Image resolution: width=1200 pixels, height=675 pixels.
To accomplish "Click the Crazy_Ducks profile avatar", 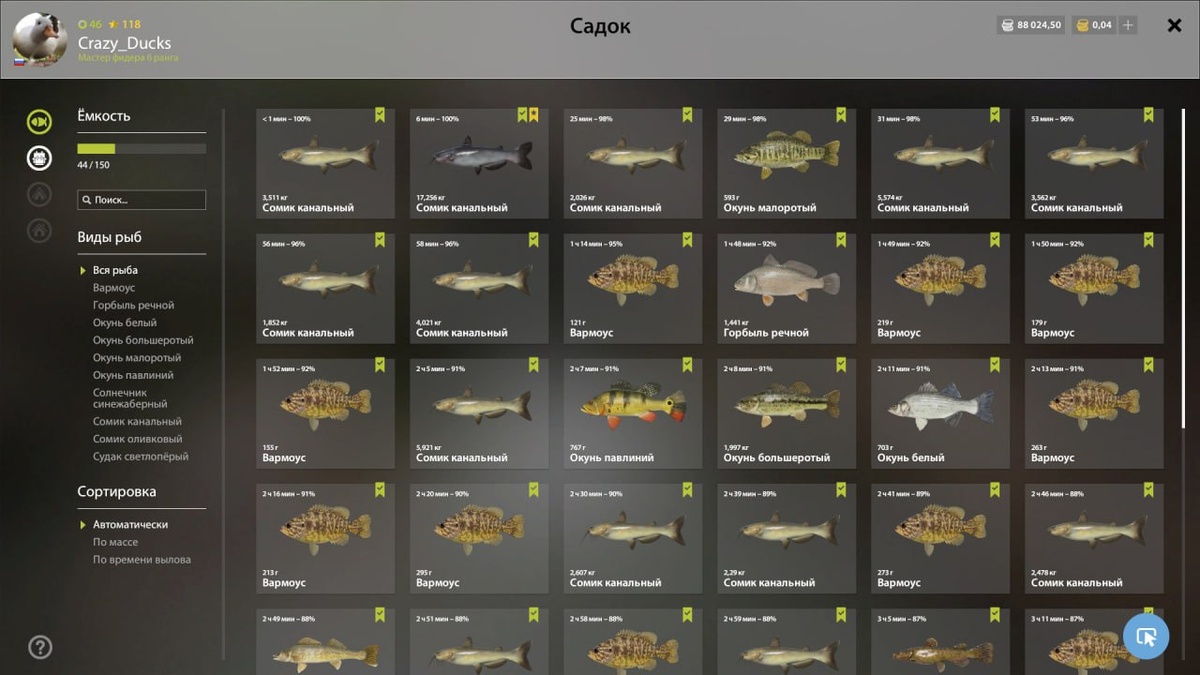I will [x=40, y=40].
